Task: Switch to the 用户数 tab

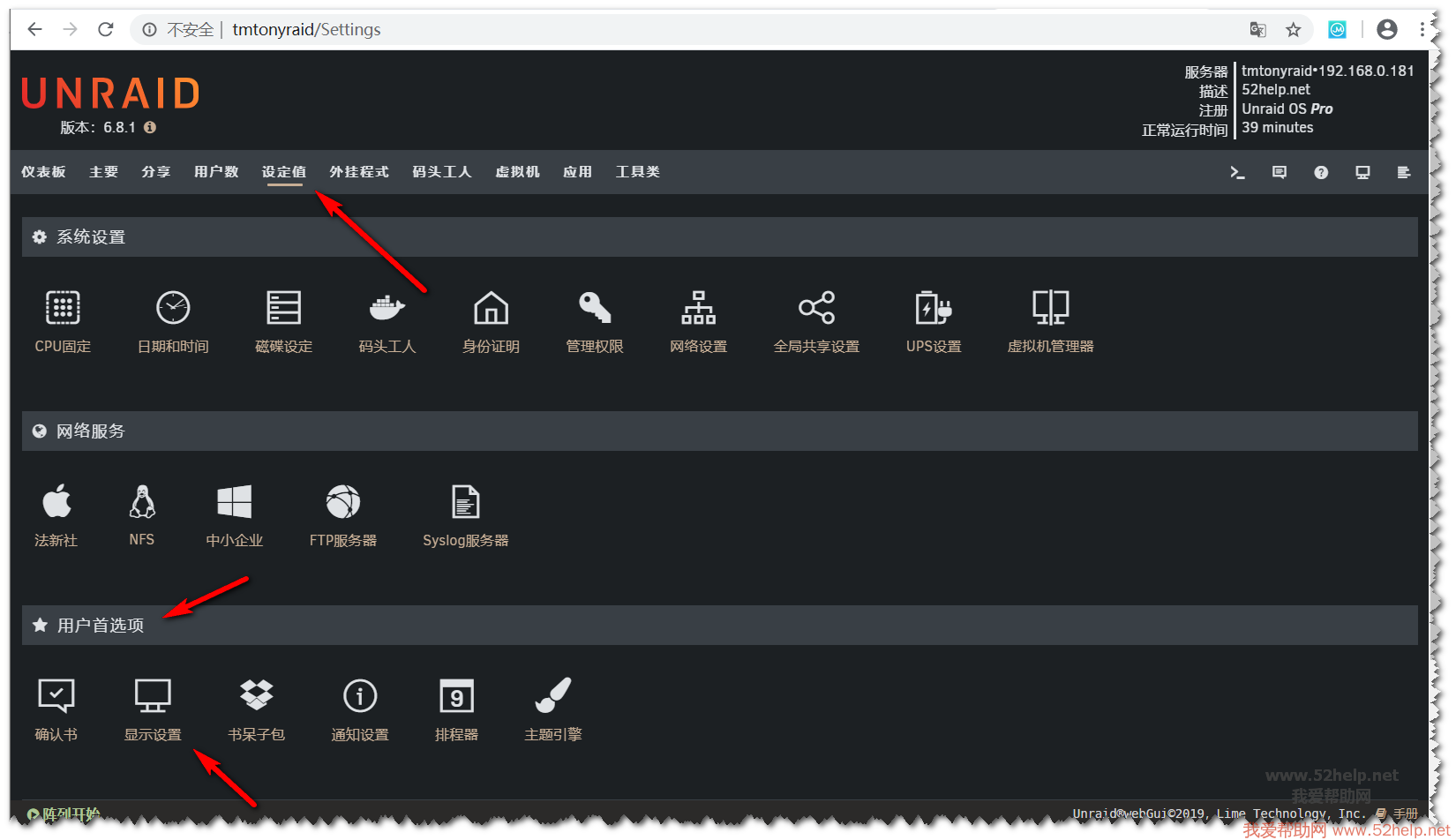Action: [216, 172]
